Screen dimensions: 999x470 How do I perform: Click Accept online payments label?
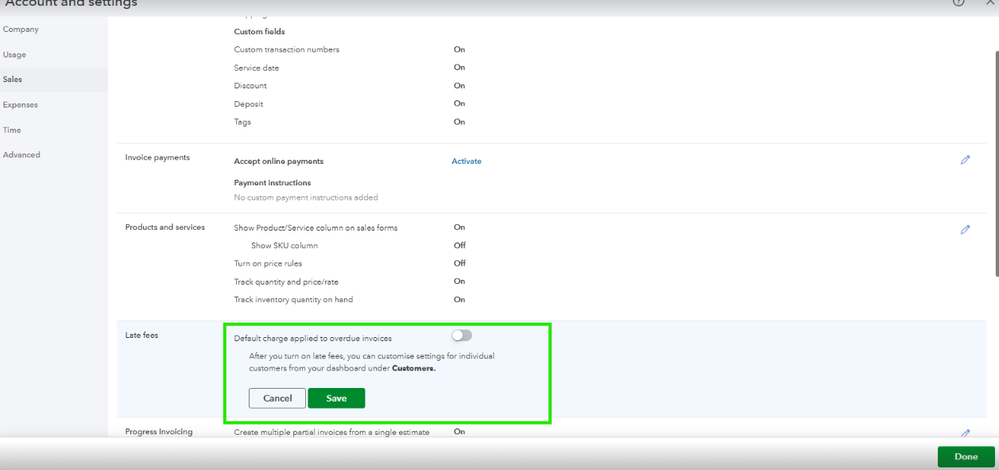[278, 161]
